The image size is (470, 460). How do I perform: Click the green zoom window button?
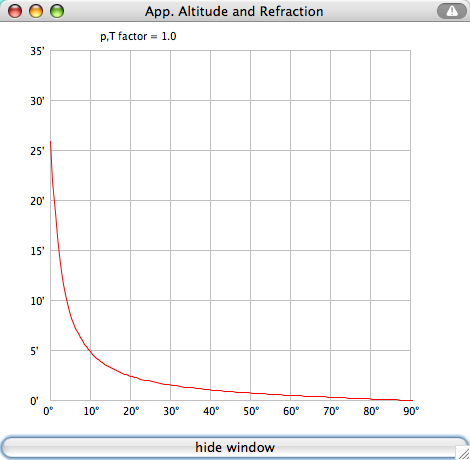click(x=57, y=11)
